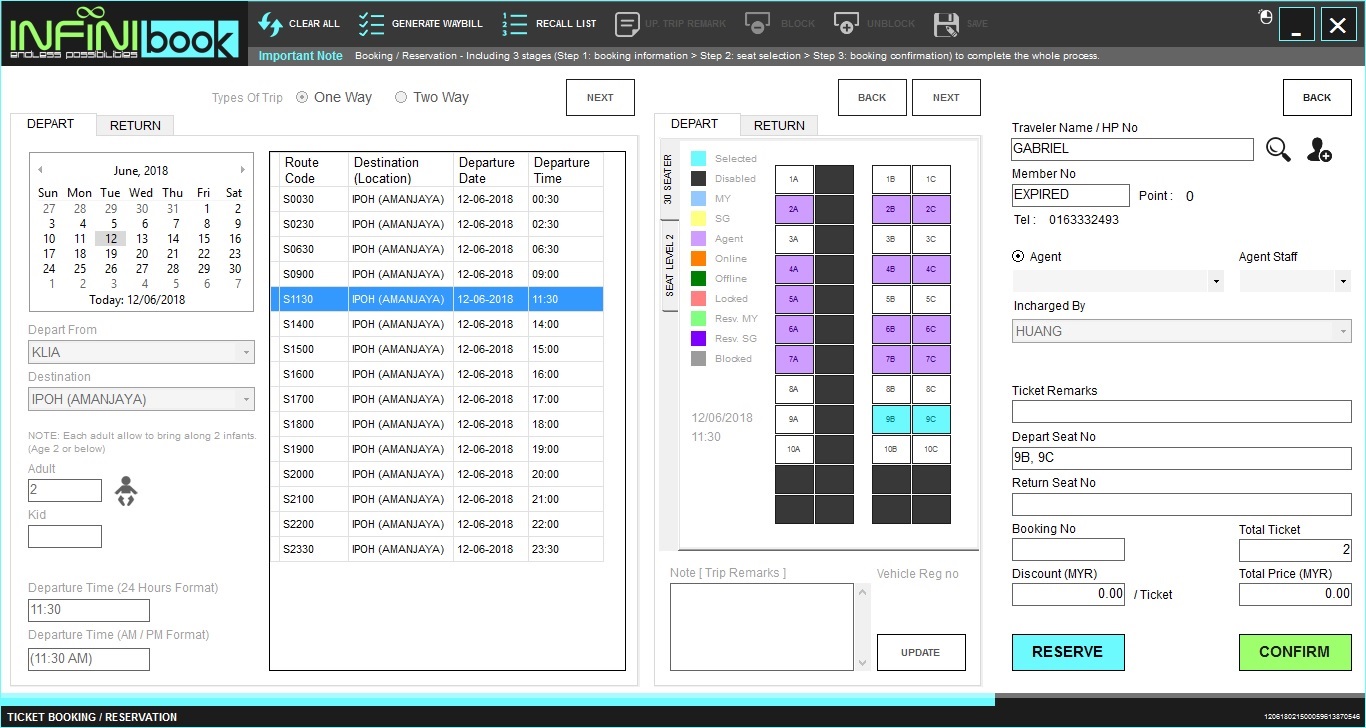Select seat 9B
This screenshot has width=1366, height=728.
tap(891, 419)
